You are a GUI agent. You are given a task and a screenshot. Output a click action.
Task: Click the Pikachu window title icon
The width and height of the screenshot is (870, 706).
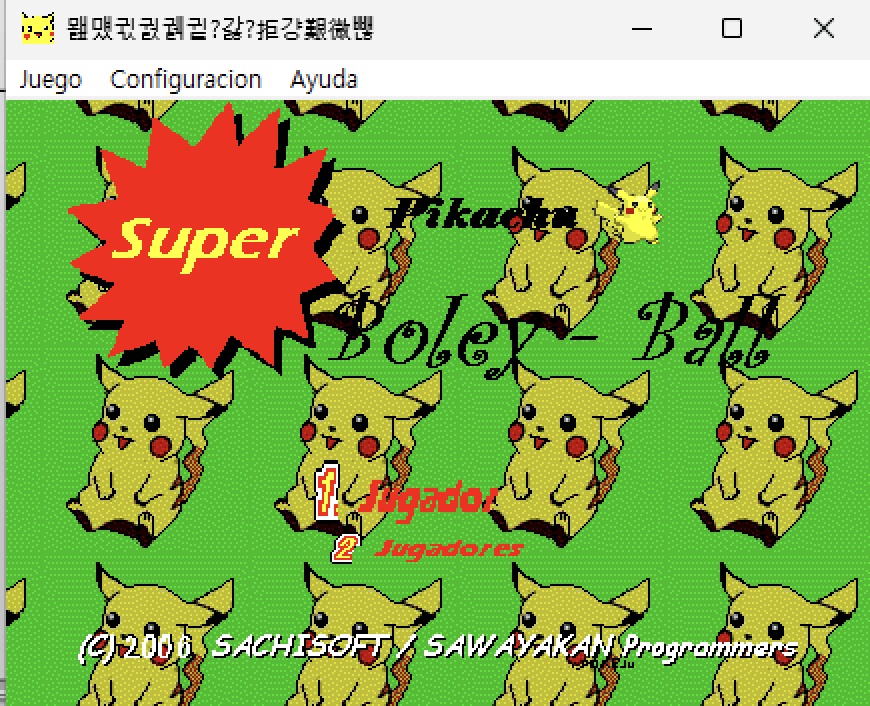pyautogui.click(x=38, y=28)
